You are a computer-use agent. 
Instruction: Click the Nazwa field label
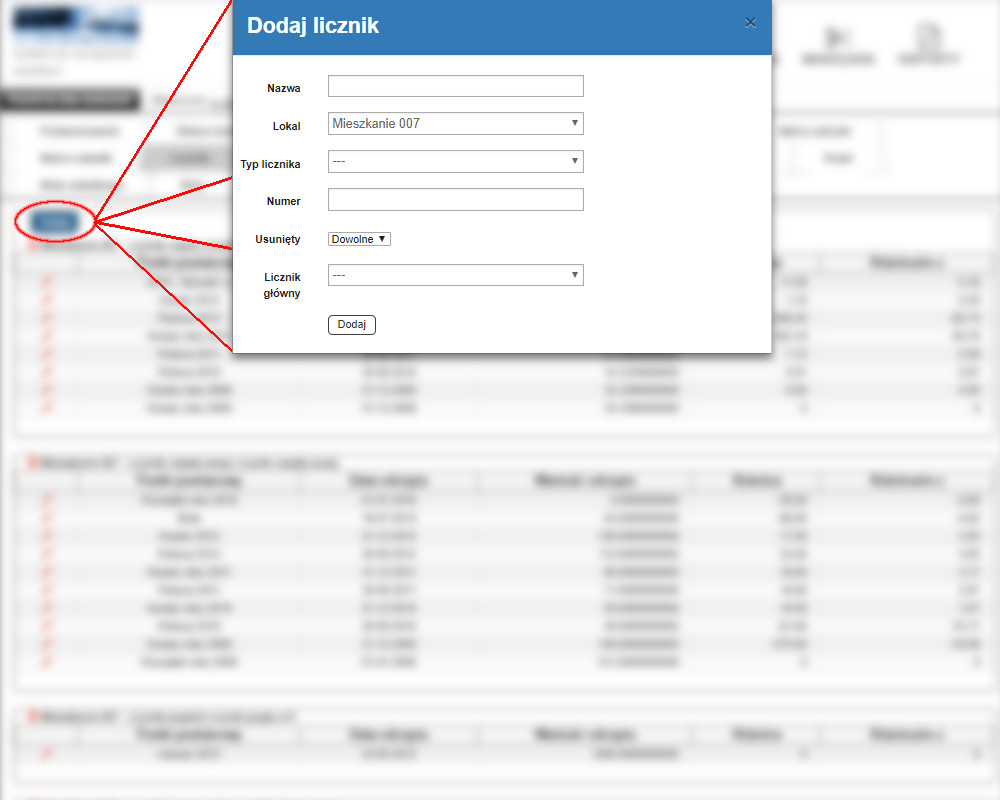pos(284,88)
